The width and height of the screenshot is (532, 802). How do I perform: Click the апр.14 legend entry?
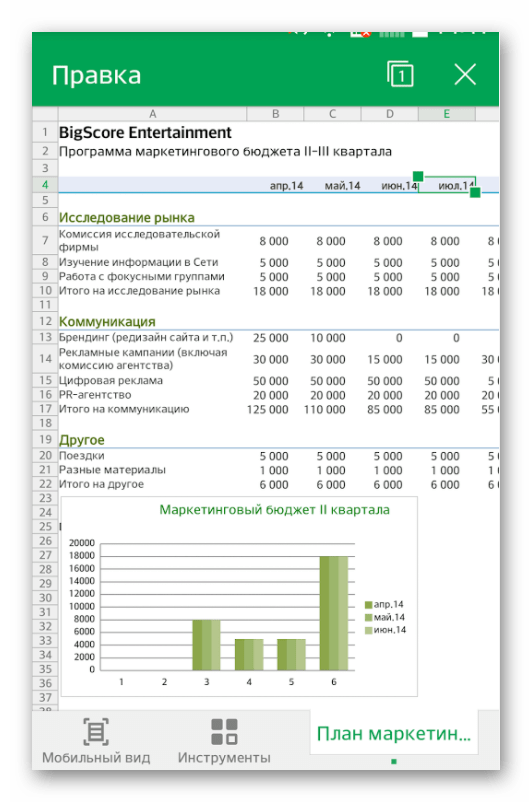tap(384, 604)
